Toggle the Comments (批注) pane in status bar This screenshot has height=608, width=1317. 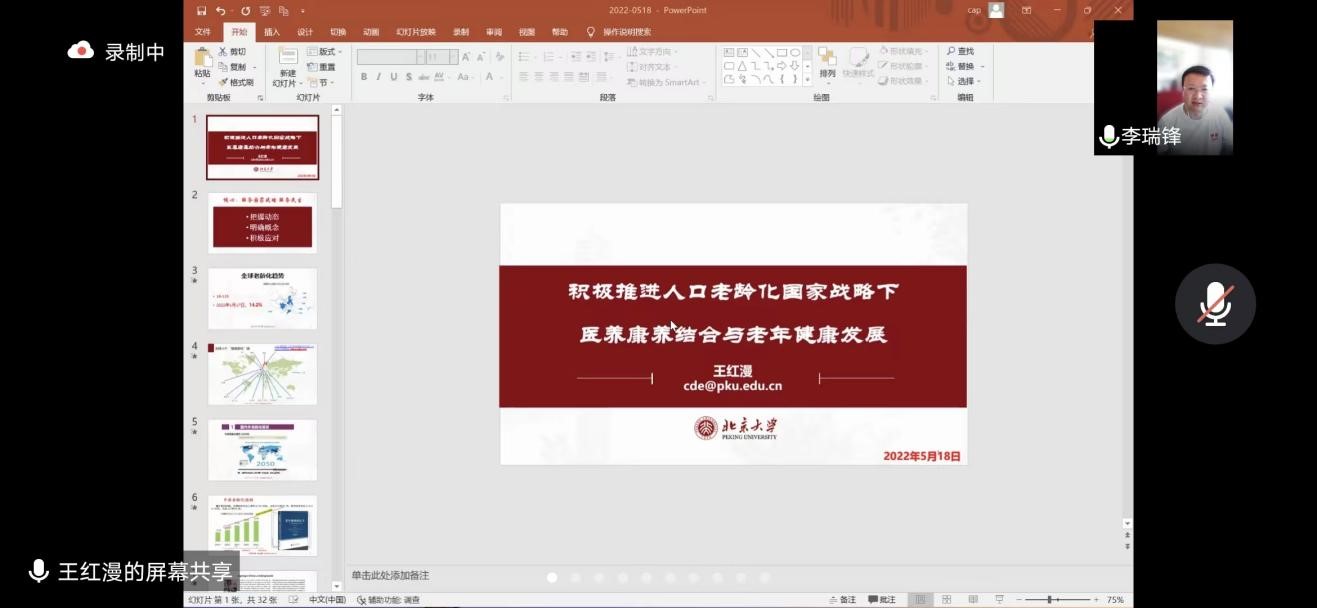pos(881,600)
